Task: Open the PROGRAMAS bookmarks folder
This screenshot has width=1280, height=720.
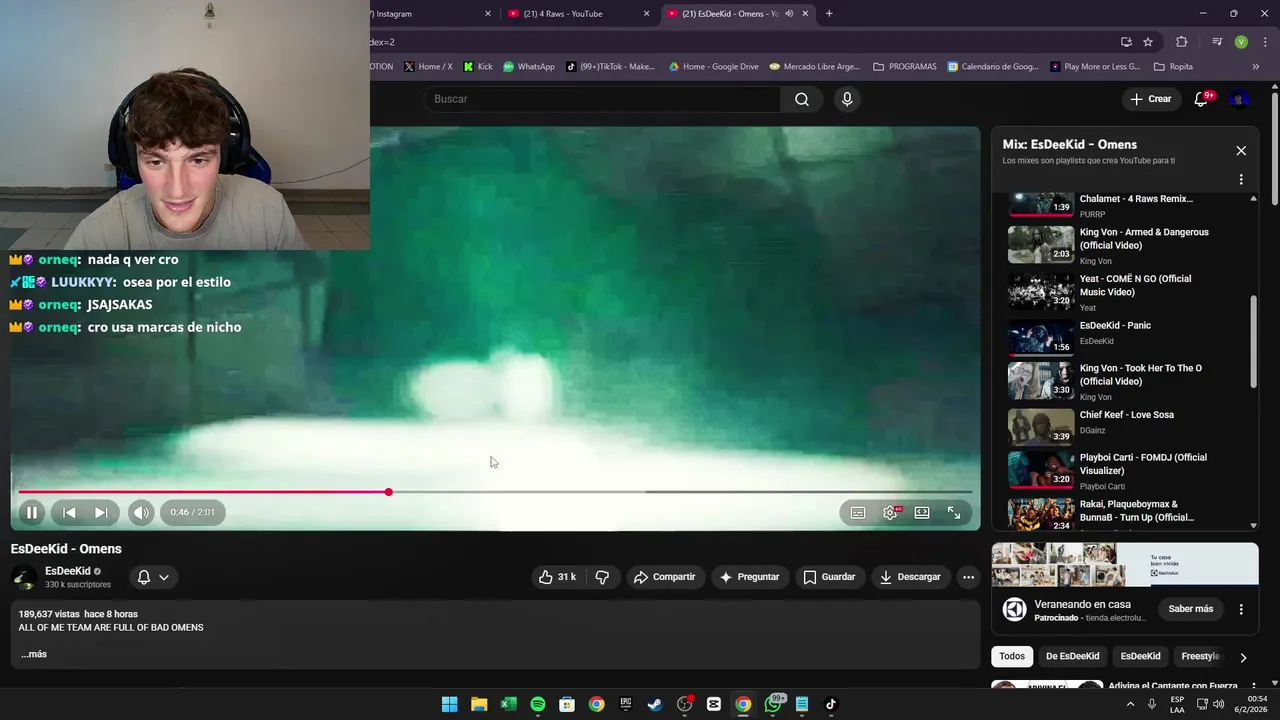Action: coord(905,67)
